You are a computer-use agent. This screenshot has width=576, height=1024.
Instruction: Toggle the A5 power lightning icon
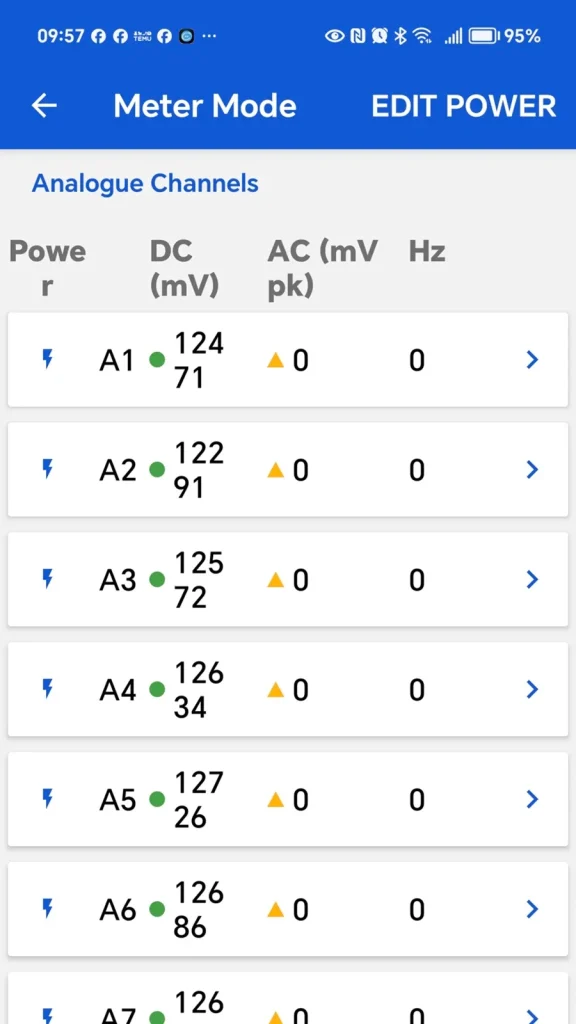tap(47, 798)
